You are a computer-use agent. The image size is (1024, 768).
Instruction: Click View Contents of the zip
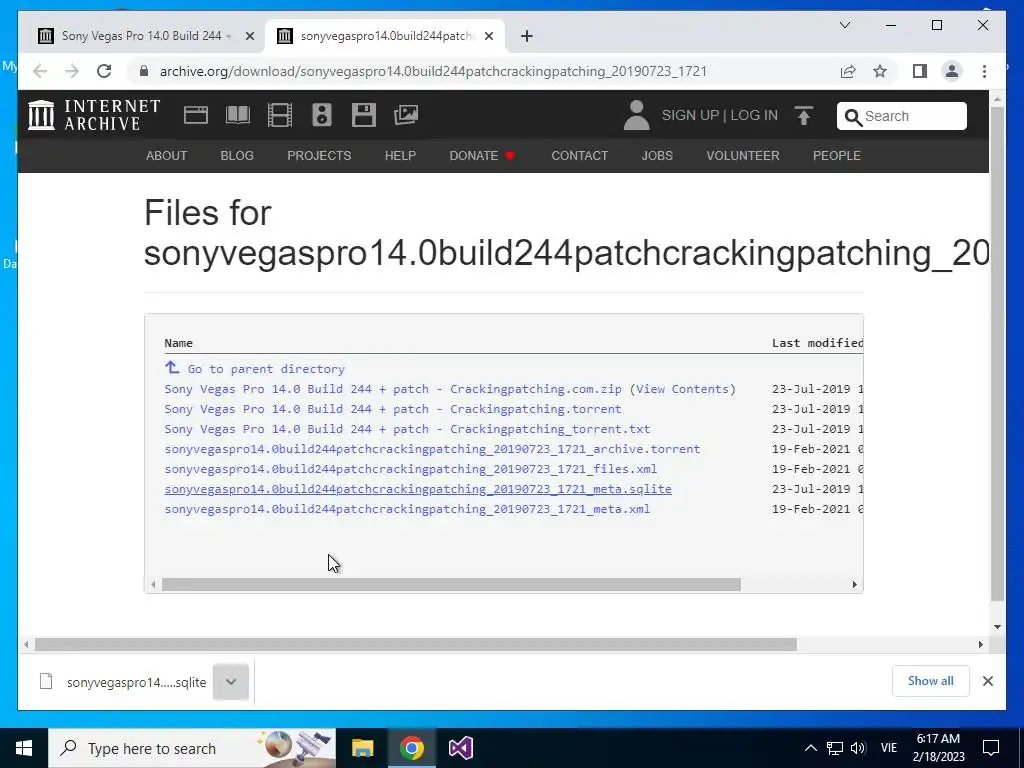click(x=682, y=389)
